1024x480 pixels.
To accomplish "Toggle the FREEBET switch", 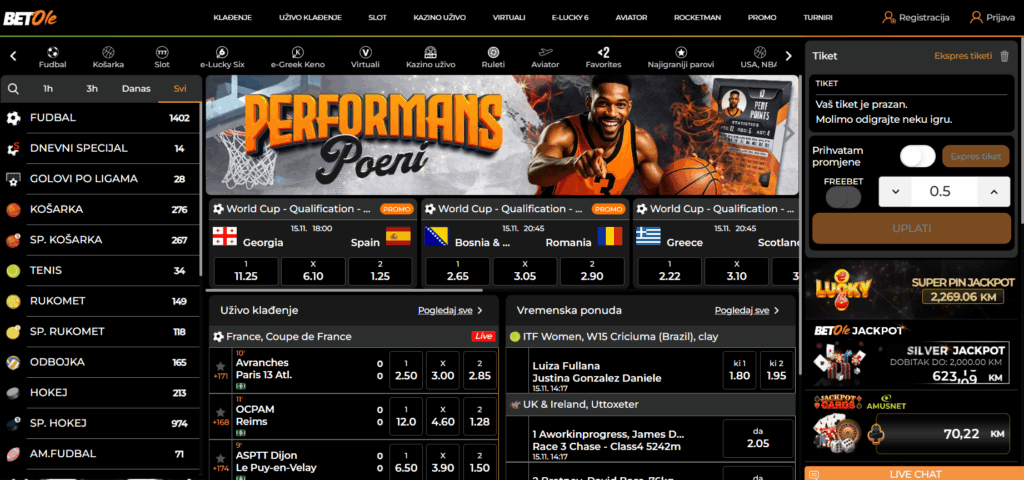I will click(843, 197).
